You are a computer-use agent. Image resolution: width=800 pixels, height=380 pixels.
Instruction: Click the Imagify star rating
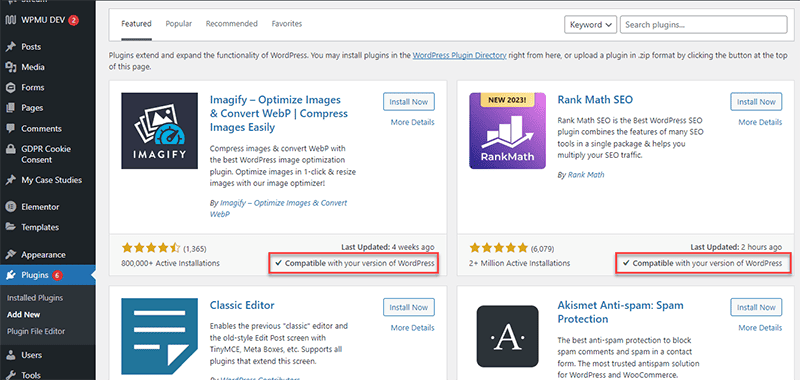[151, 248]
